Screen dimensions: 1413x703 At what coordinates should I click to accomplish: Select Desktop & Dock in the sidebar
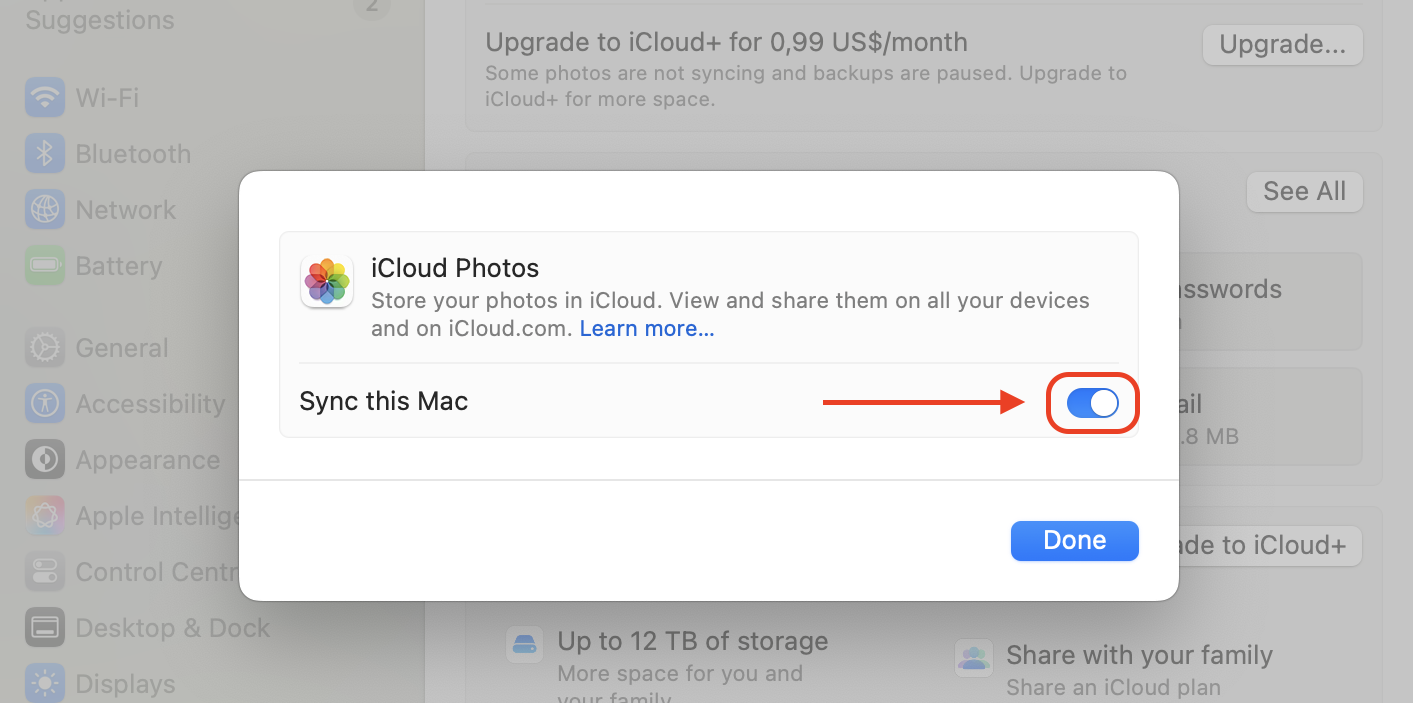(172, 627)
